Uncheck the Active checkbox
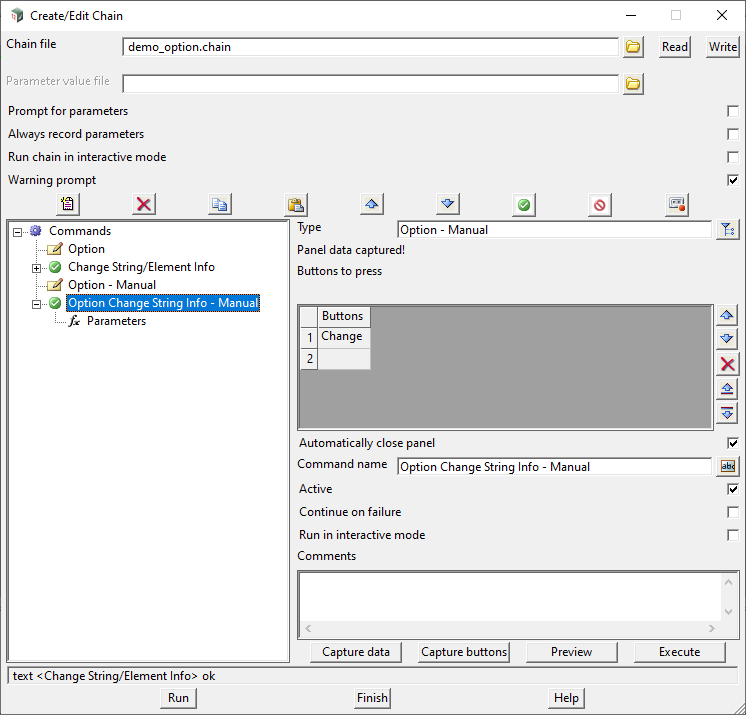 [x=733, y=489]
